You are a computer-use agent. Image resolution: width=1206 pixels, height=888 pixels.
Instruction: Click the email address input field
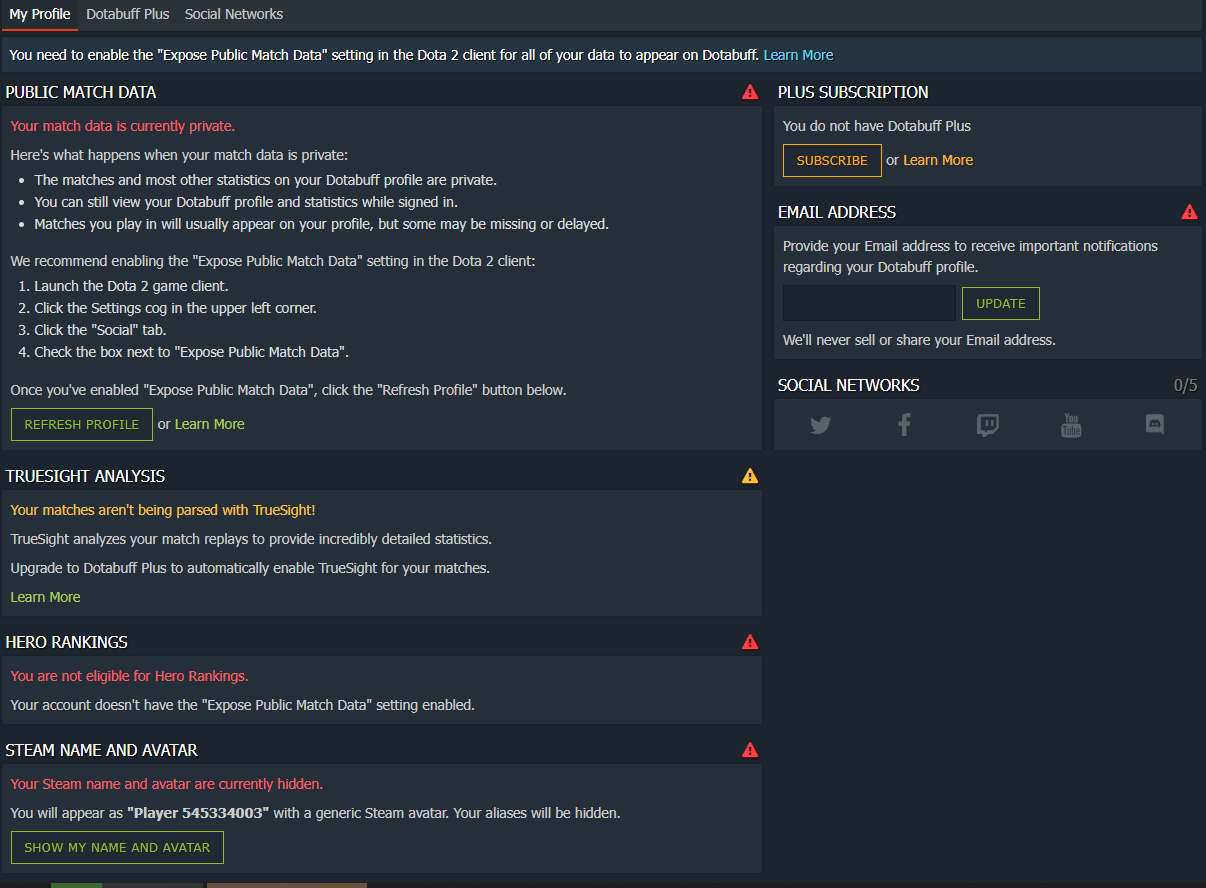870,303
